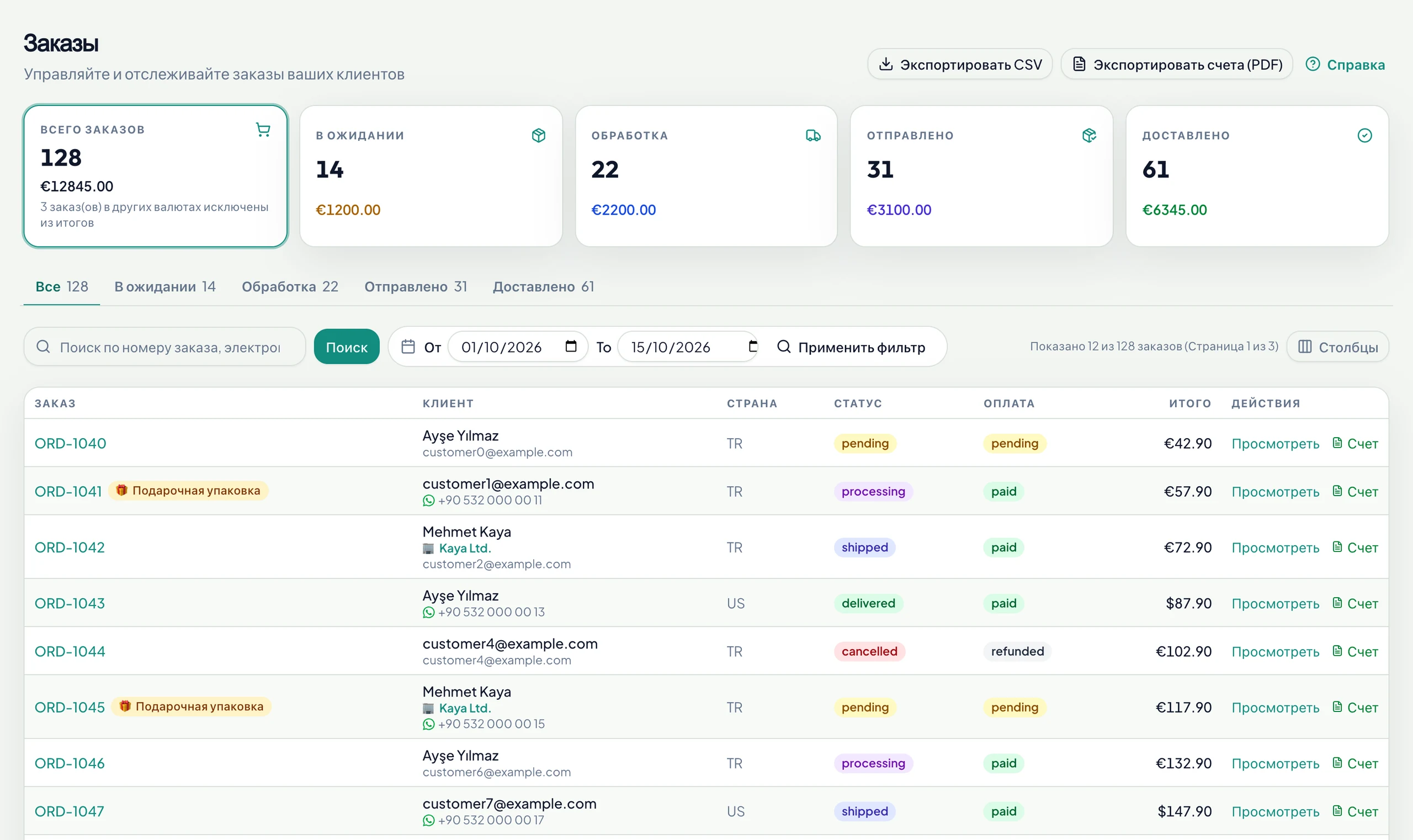This screenshot has width=1413, height=840.
Task: Select the Отправлено 31 tab
Action: [x=416, y=287]
